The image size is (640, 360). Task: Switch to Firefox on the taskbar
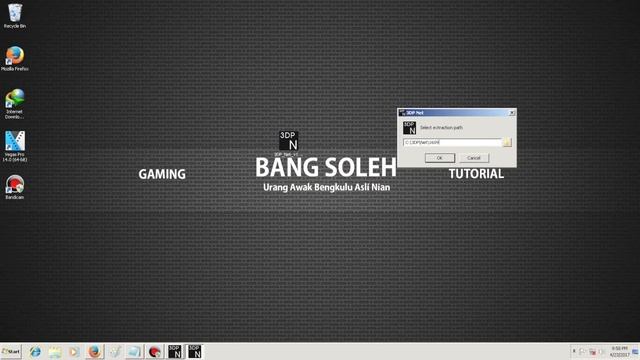click(x=94, y=351)
